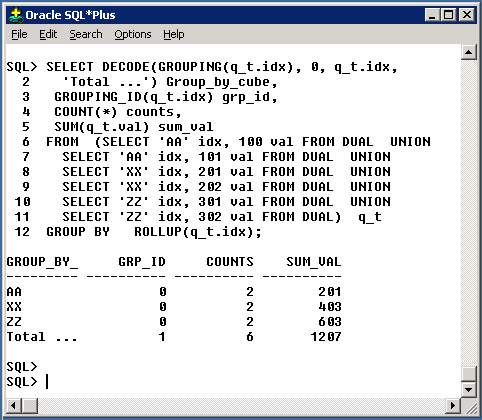Image resolution: width=482 pixels, height=420 pixels.
Task: Click DECODE keyword on the first line
Action: (x=126, y=67)
